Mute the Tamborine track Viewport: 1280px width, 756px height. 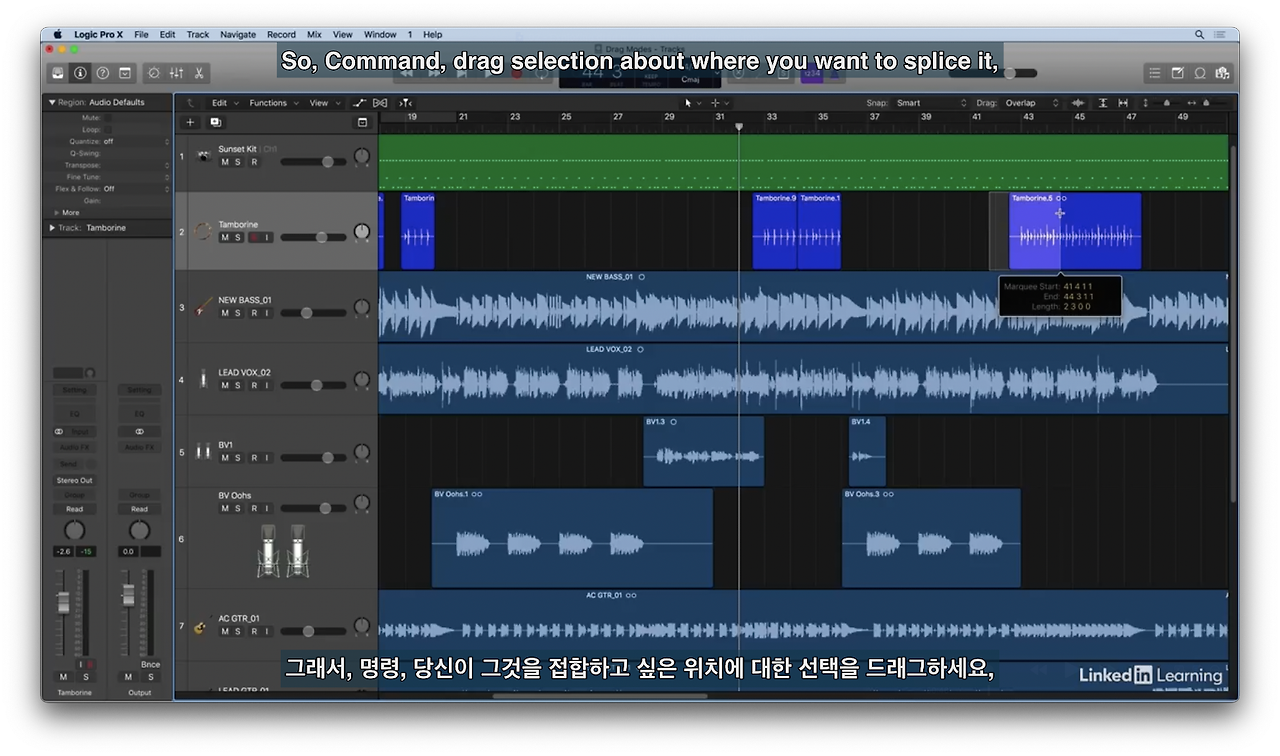pos(224,238)
